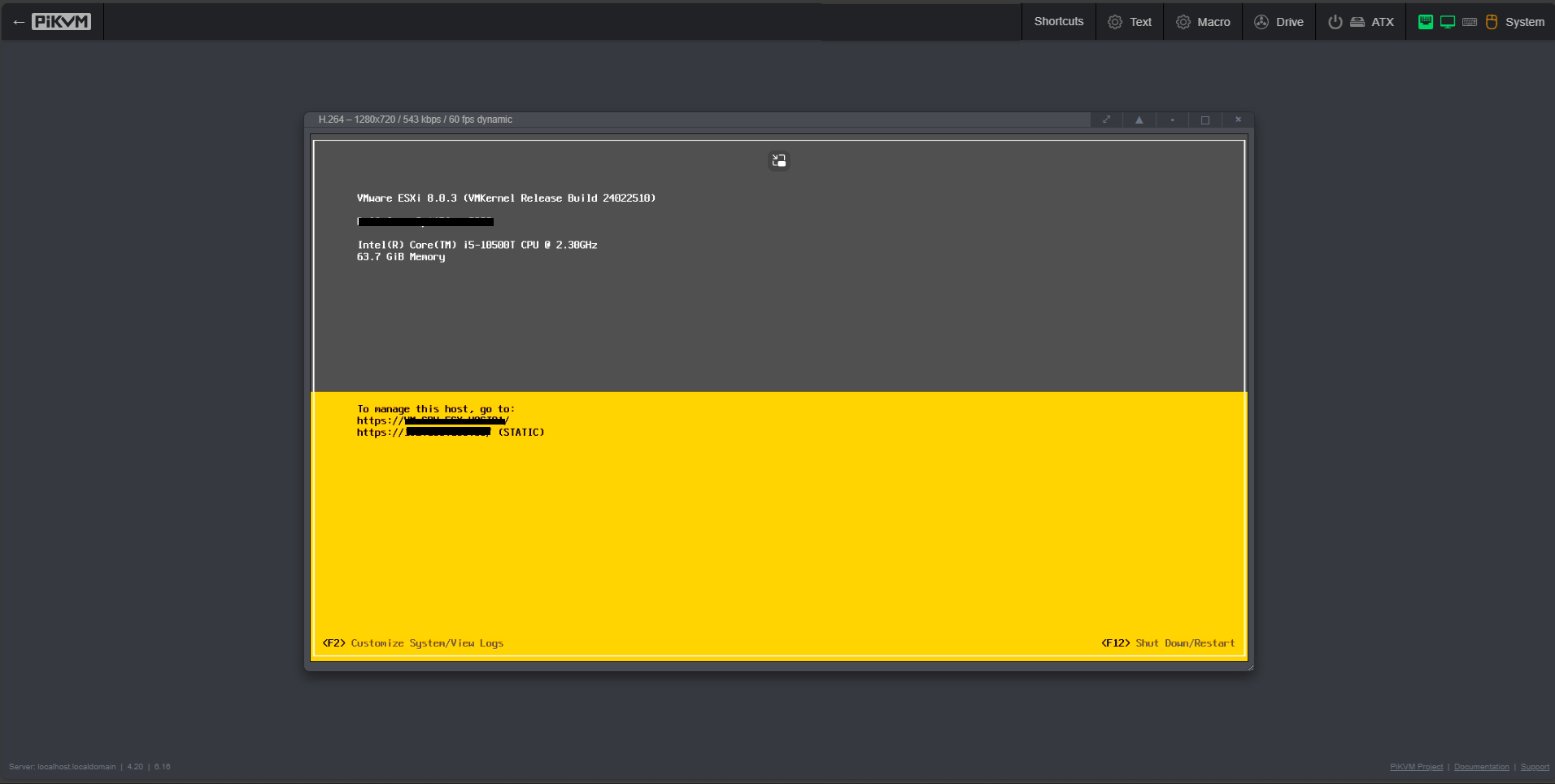The width and height of the screenshot is (1555, 784).
Task: Click the To manage this host text
Action: [x=436, y=409]
